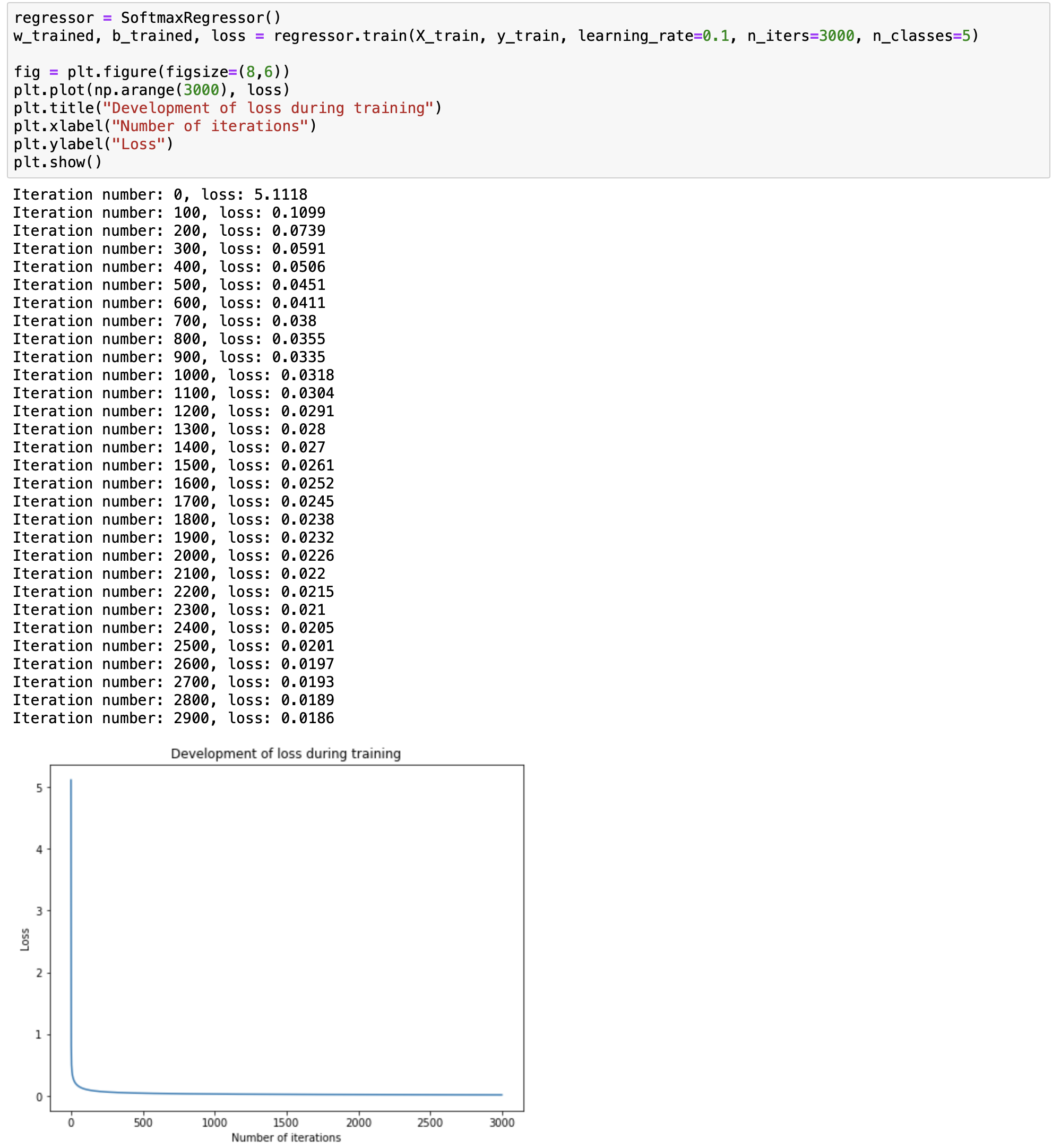Click the "Development of loss during training" string

tap(268, 108)
